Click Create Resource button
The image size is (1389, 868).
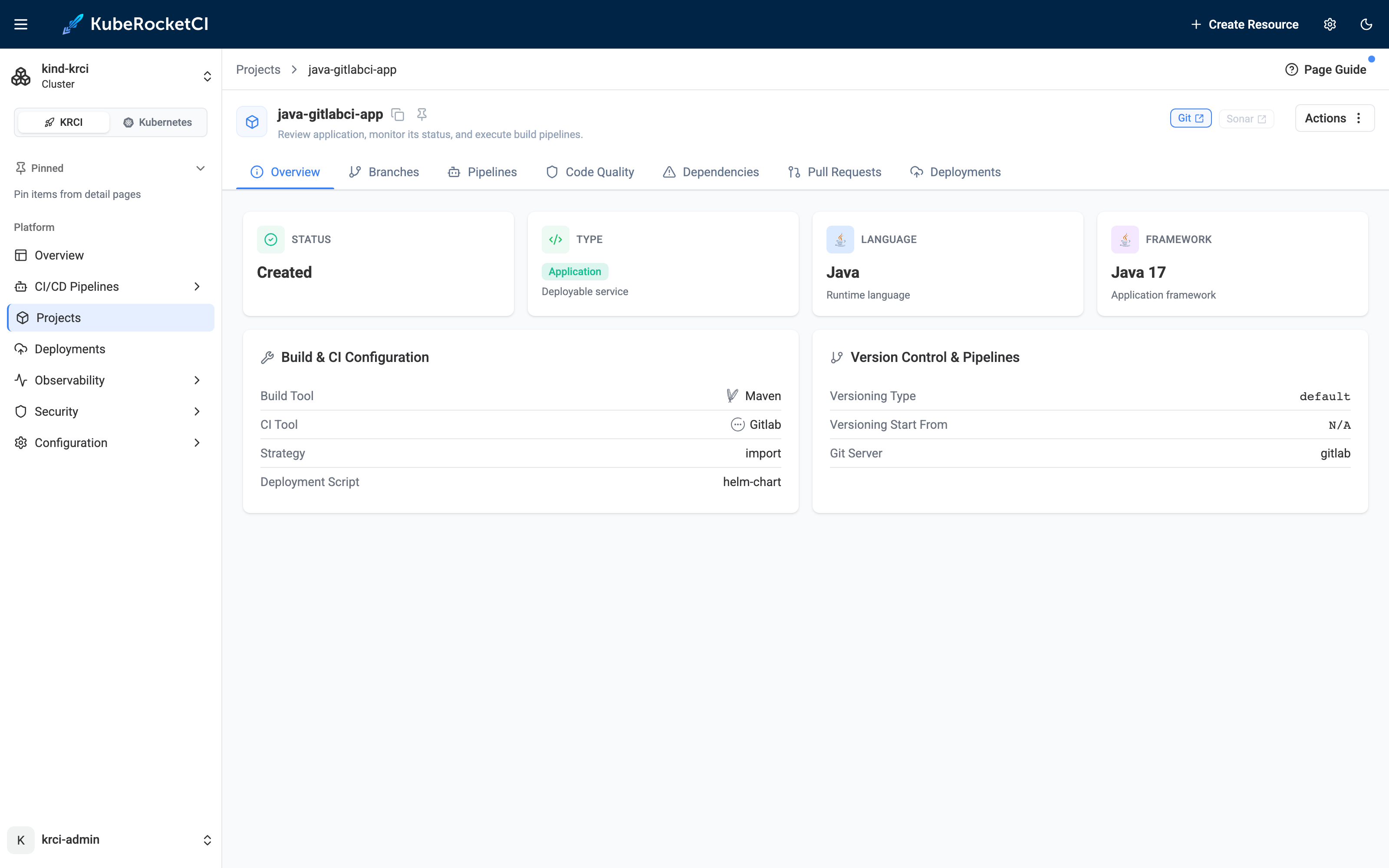point(1244,24)
